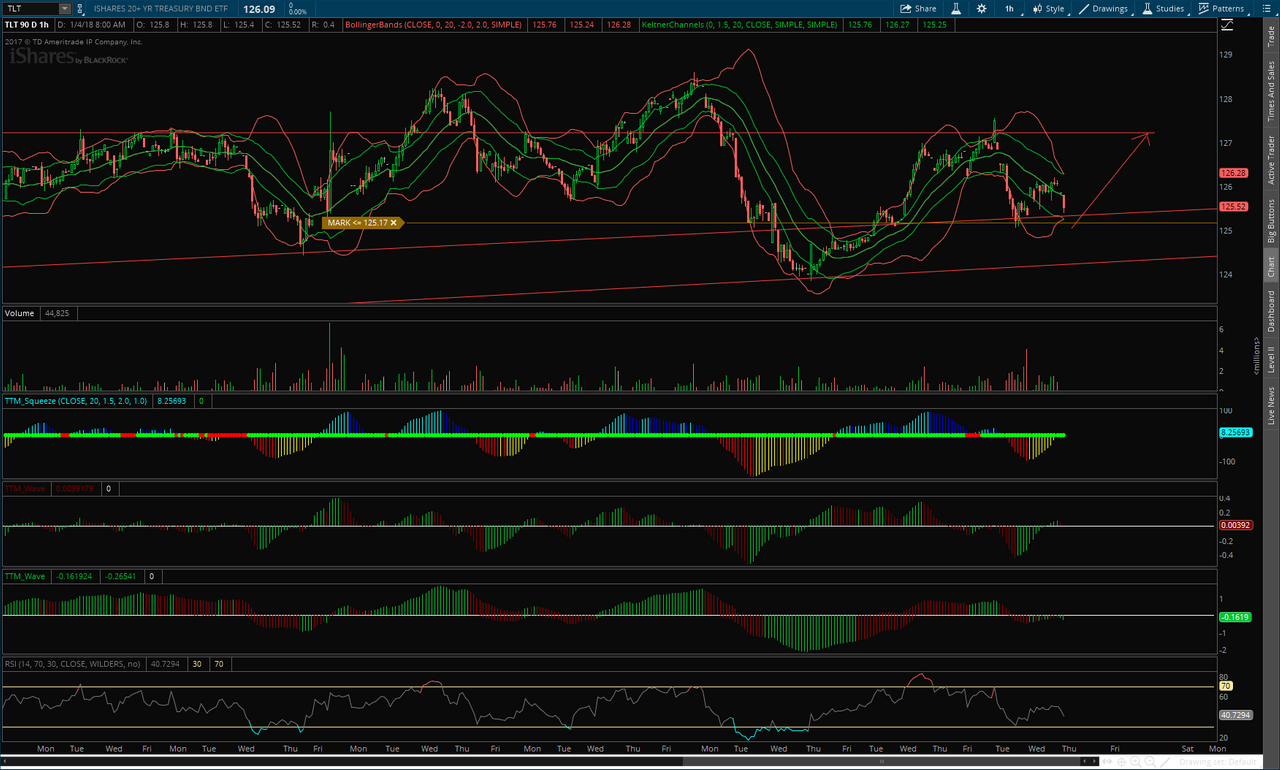Screen dimensions: 1280x770
Task: Open the Level II sidebar tab
Action: 1271,359
